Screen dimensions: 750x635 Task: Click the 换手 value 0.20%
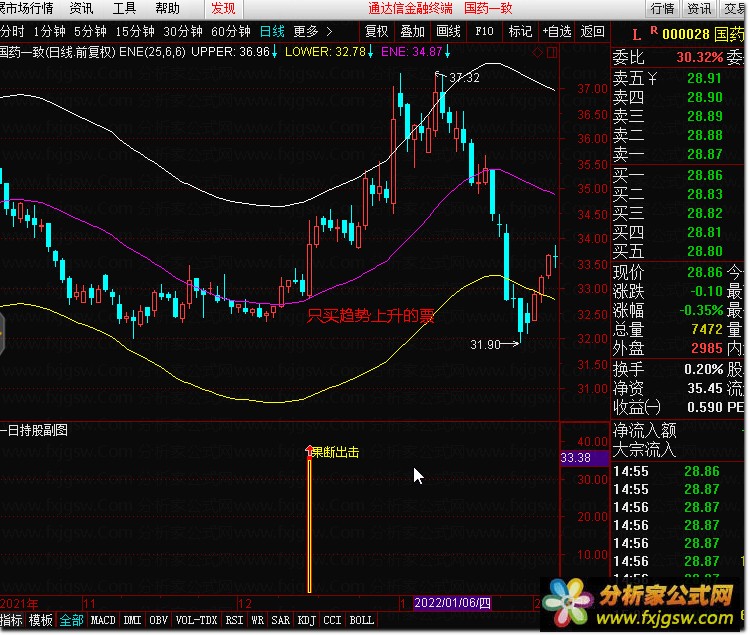point(704,369)
